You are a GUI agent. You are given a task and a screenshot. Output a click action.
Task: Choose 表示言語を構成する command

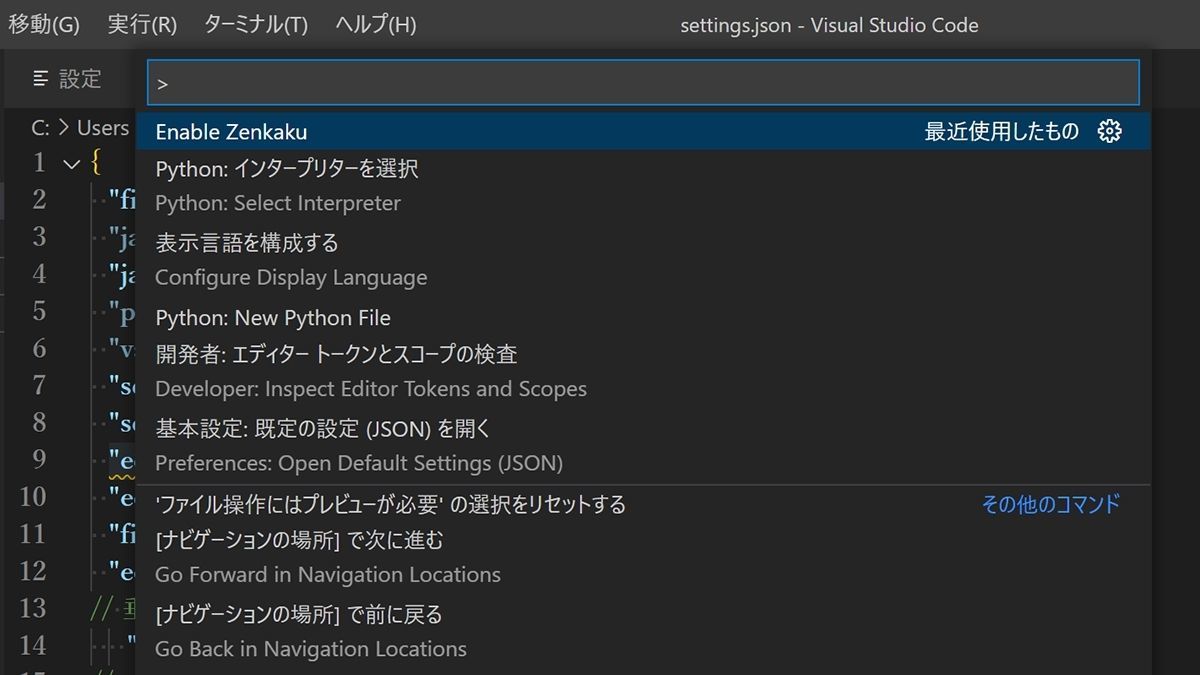(643, 260)
